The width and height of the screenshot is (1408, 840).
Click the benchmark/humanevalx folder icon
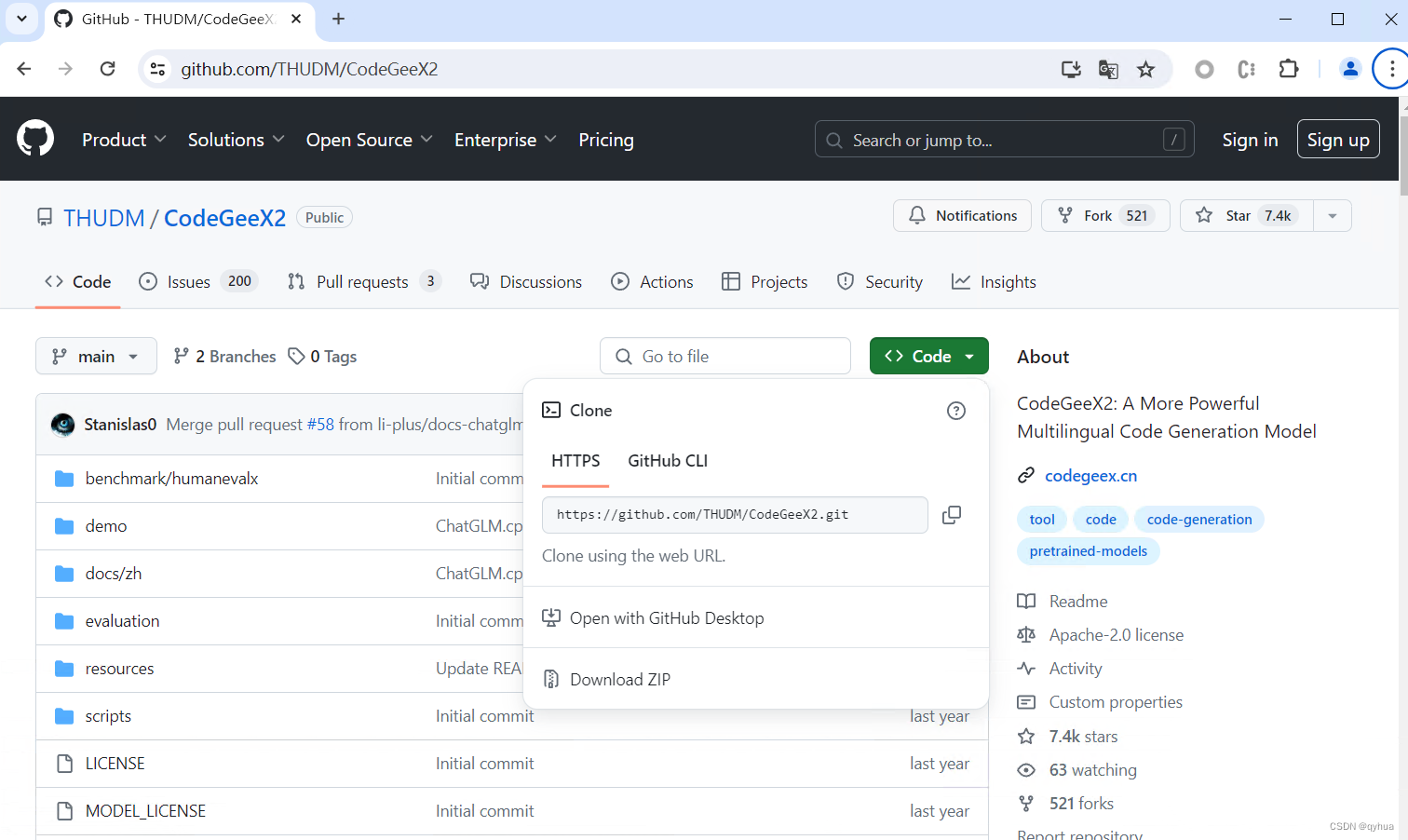(x=64, y=479)
